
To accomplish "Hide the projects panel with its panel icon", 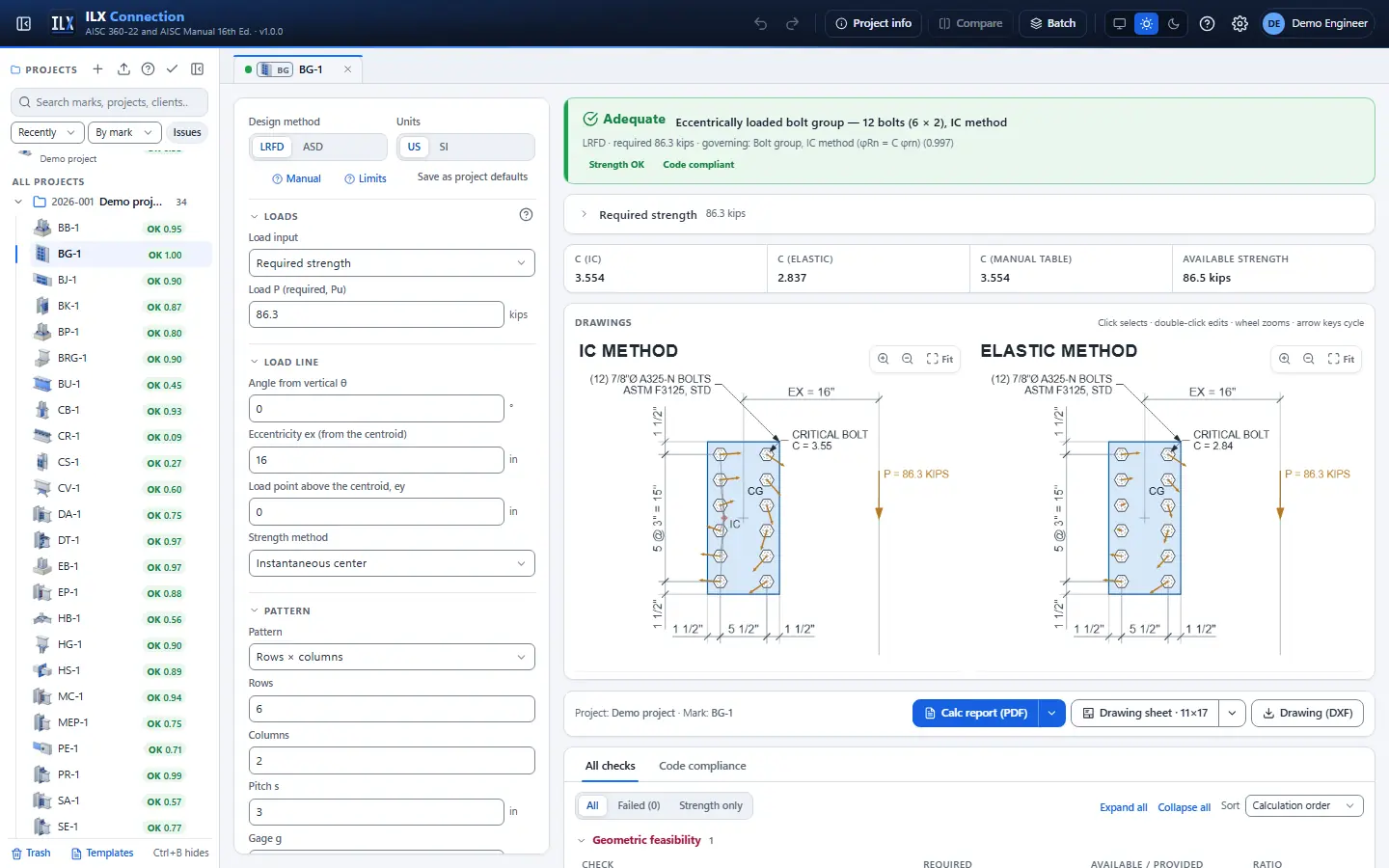I will 198,69.
